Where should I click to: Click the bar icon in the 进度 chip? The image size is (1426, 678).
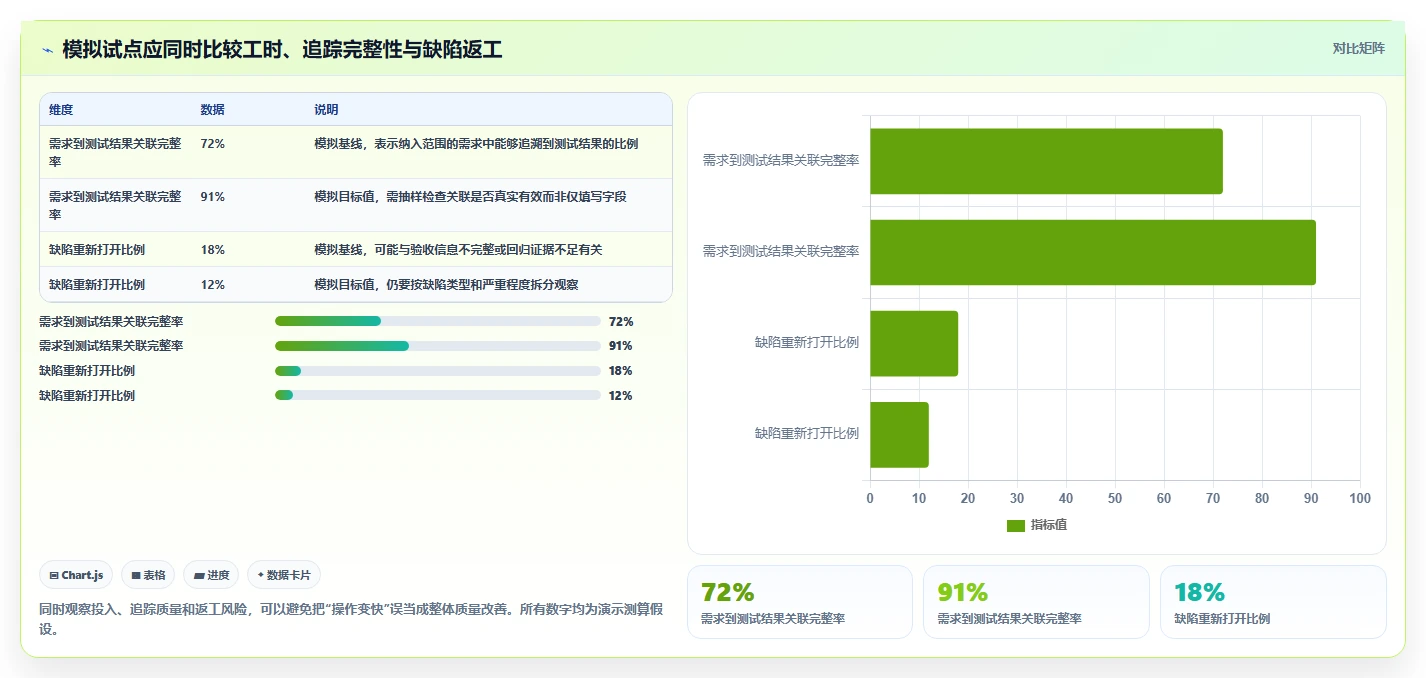[199, 575]
